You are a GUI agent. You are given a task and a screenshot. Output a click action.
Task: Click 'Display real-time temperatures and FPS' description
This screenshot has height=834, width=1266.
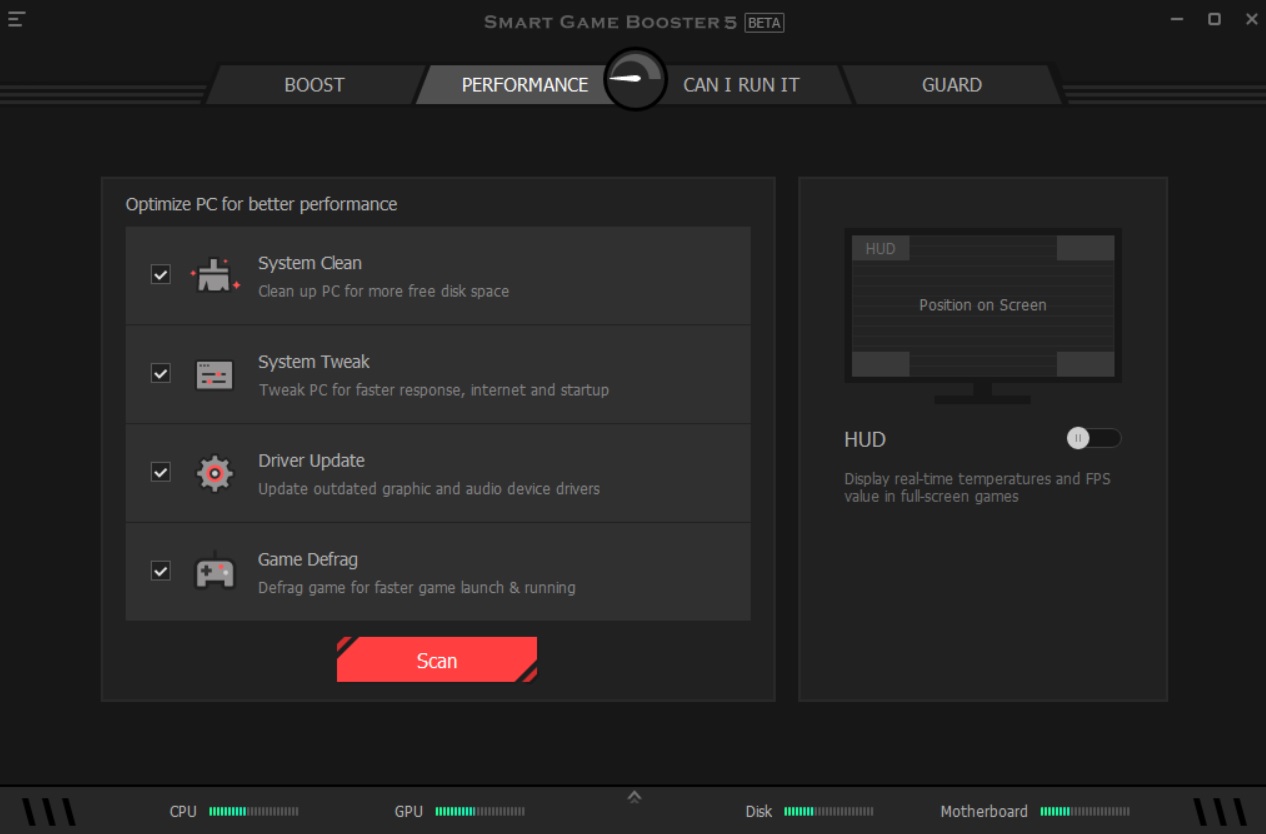click(977, 487)
